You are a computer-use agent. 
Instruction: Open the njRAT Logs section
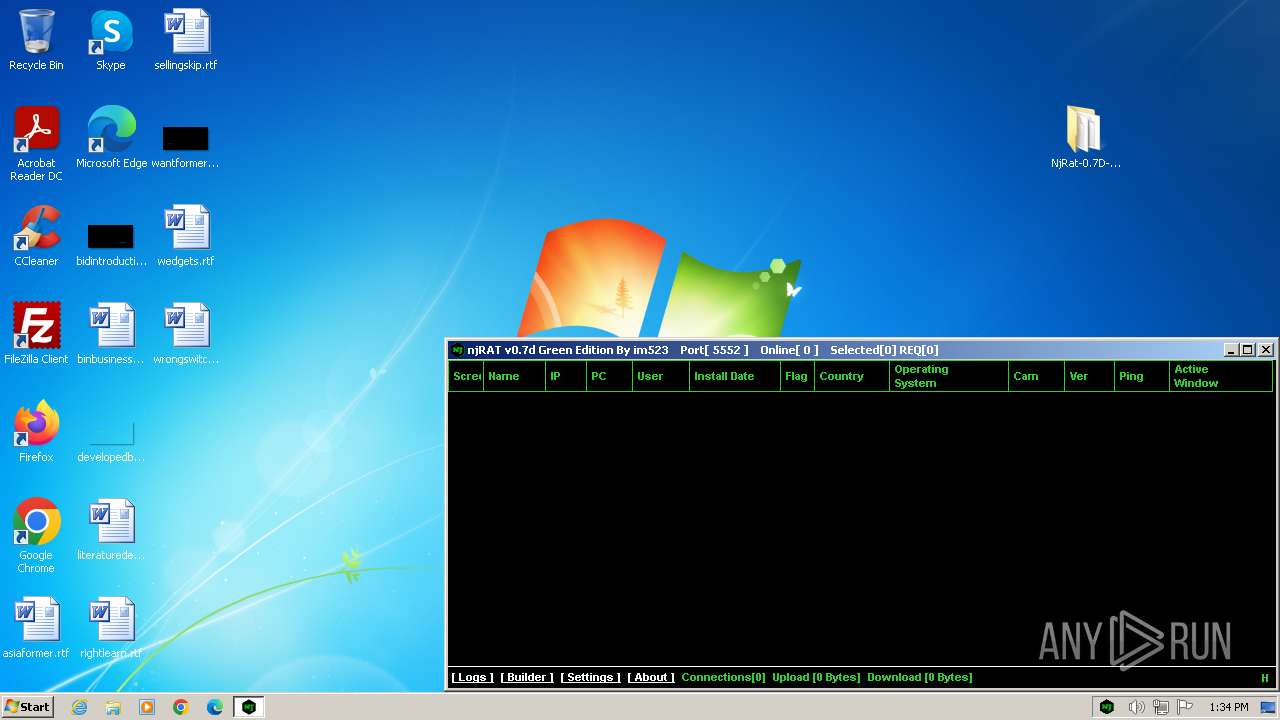[x=472, y=677]
